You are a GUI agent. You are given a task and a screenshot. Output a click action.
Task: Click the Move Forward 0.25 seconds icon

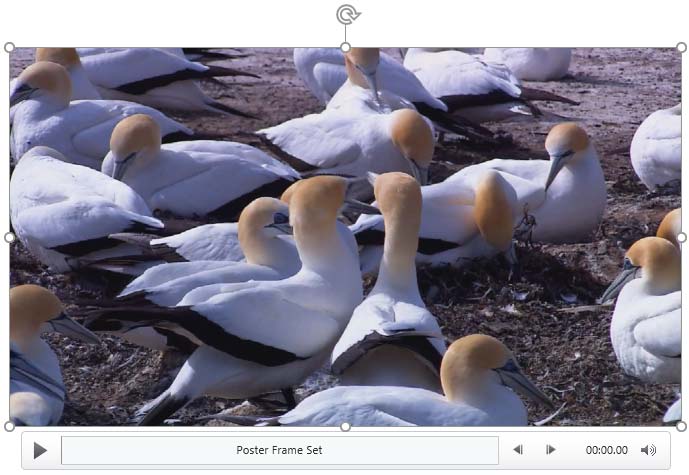coord(550,450)
